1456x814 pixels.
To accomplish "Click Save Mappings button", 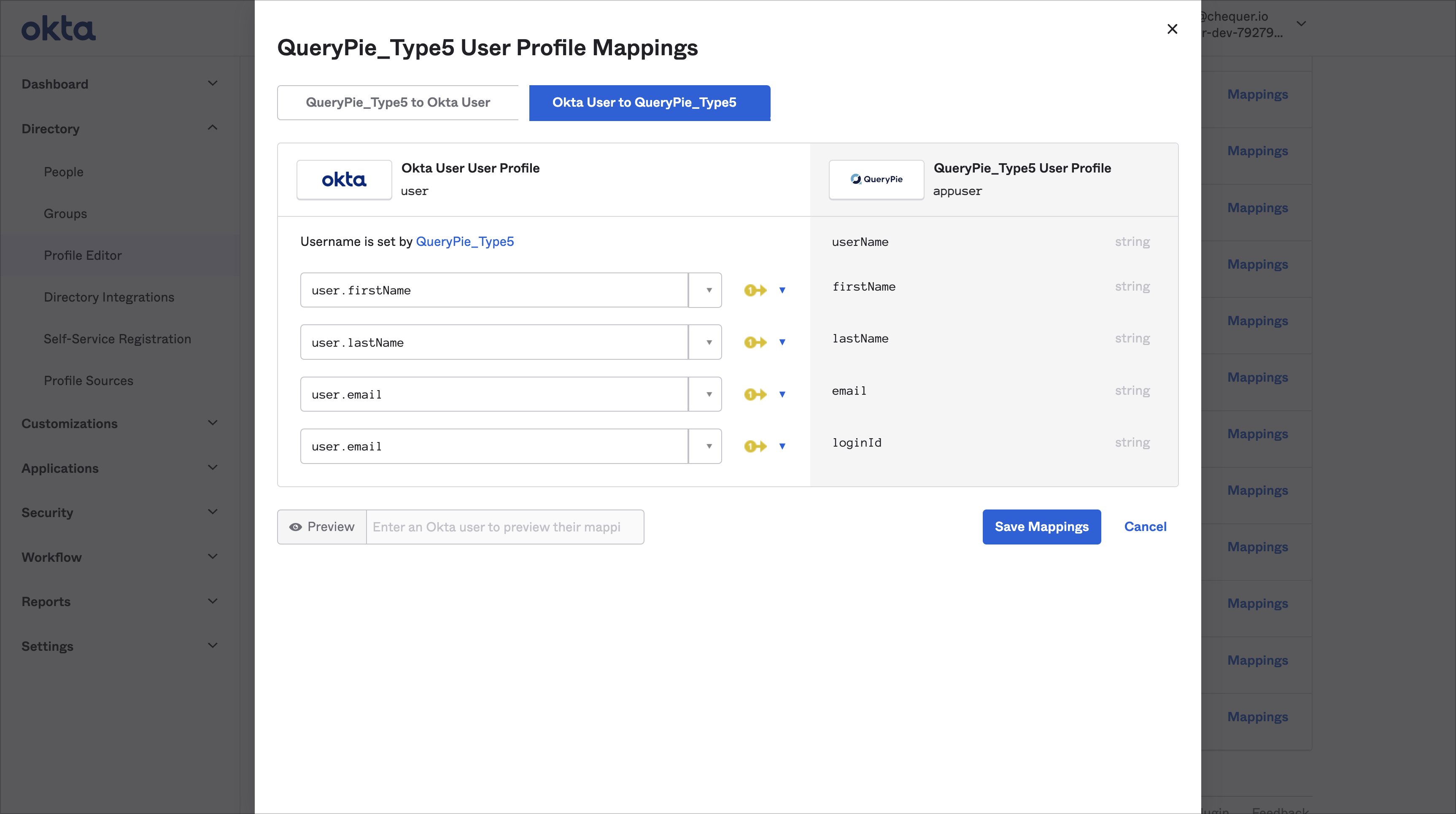I will click(1041, 527).
